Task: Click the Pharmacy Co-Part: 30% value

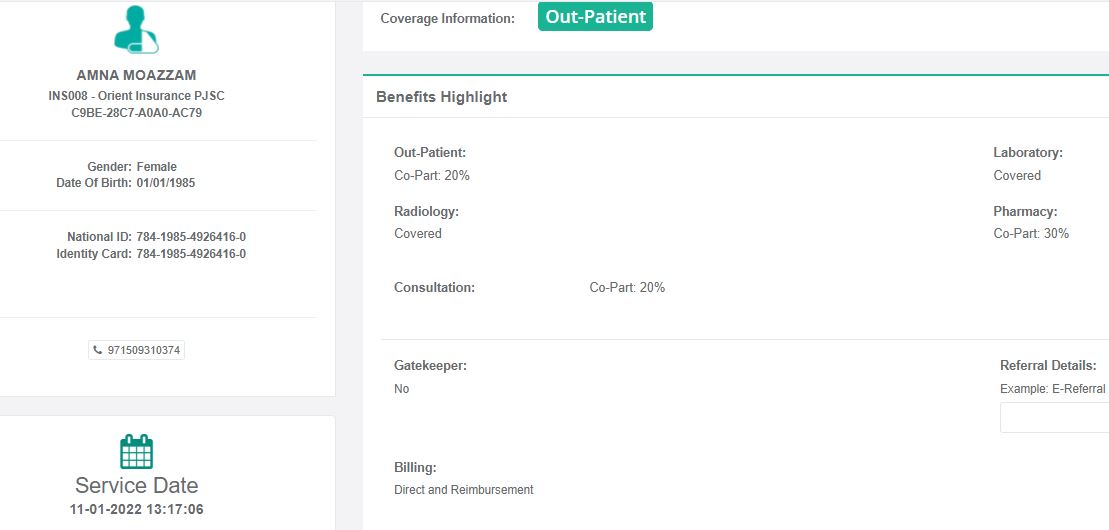Action: coord(1031,233)
